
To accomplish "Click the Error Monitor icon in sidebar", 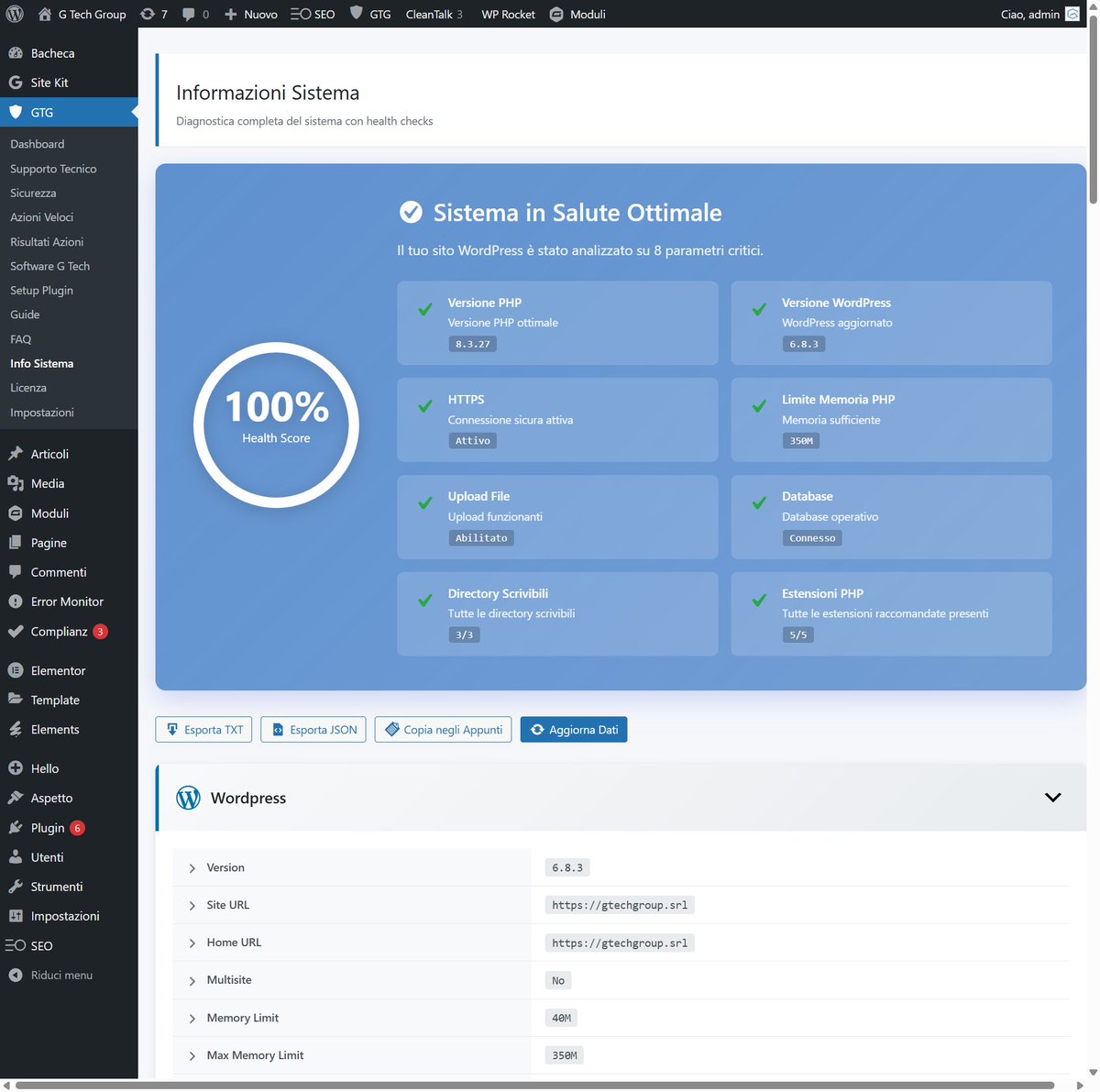I will (14, 601).
